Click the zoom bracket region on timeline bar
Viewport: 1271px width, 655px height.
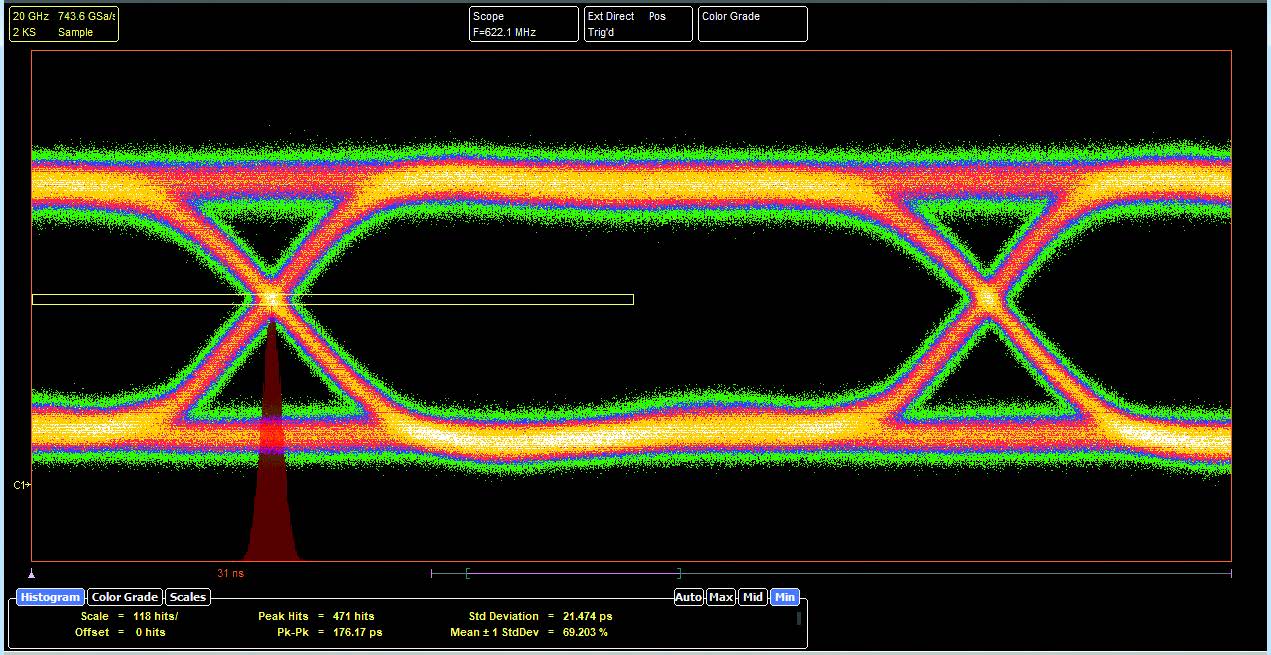[572, 573]
